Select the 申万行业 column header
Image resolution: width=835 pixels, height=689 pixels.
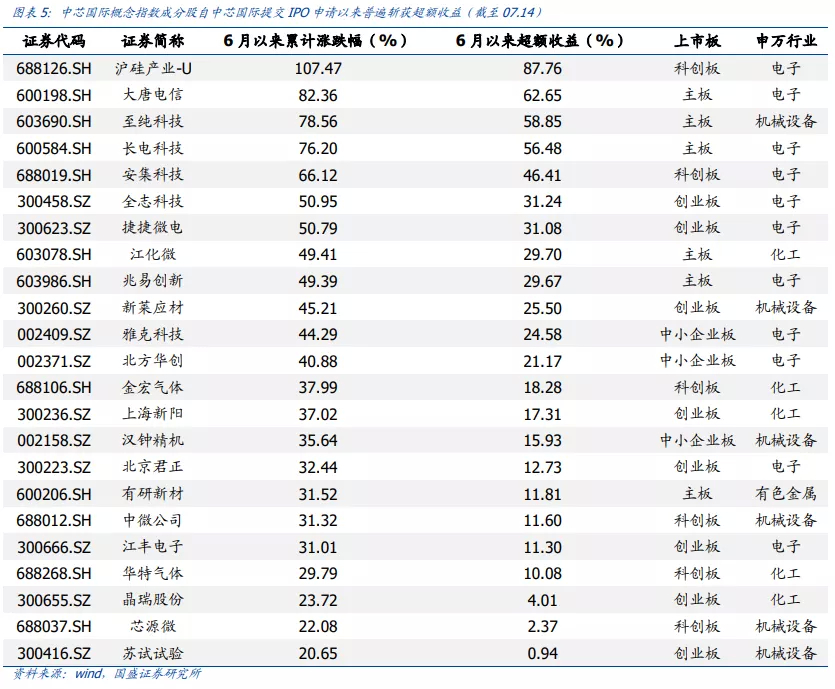point(786,41)
